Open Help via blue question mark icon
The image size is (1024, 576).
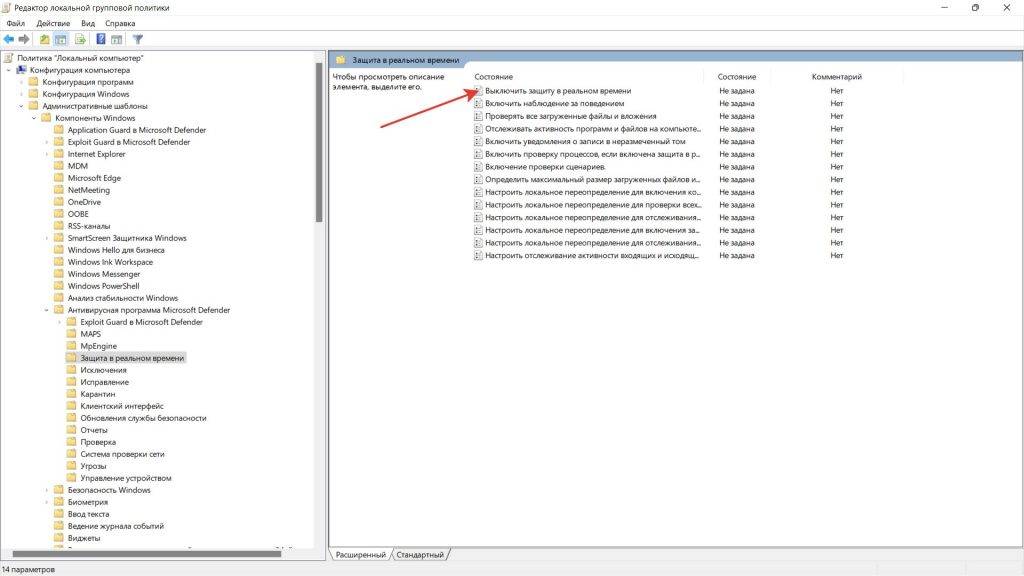tap(101, 39)
